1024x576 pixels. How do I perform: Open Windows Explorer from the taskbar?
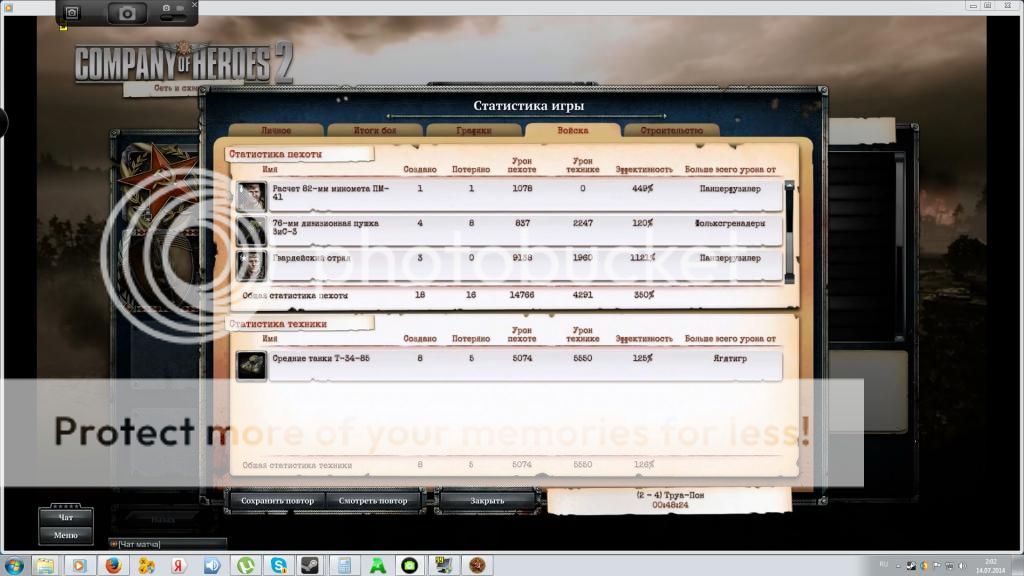tap(45, 565)
